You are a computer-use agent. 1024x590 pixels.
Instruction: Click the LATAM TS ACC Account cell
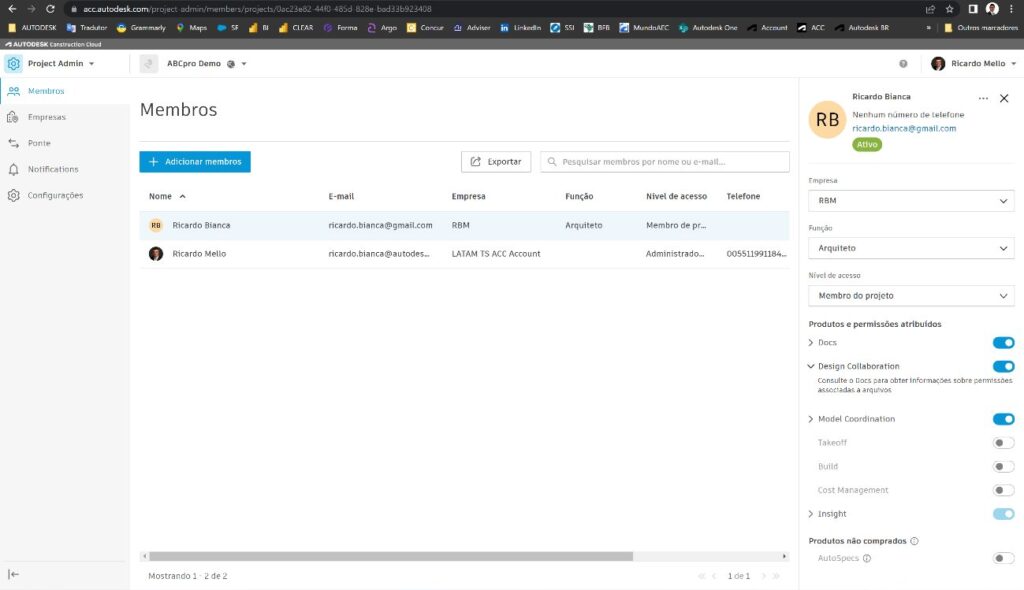point(496,254)
